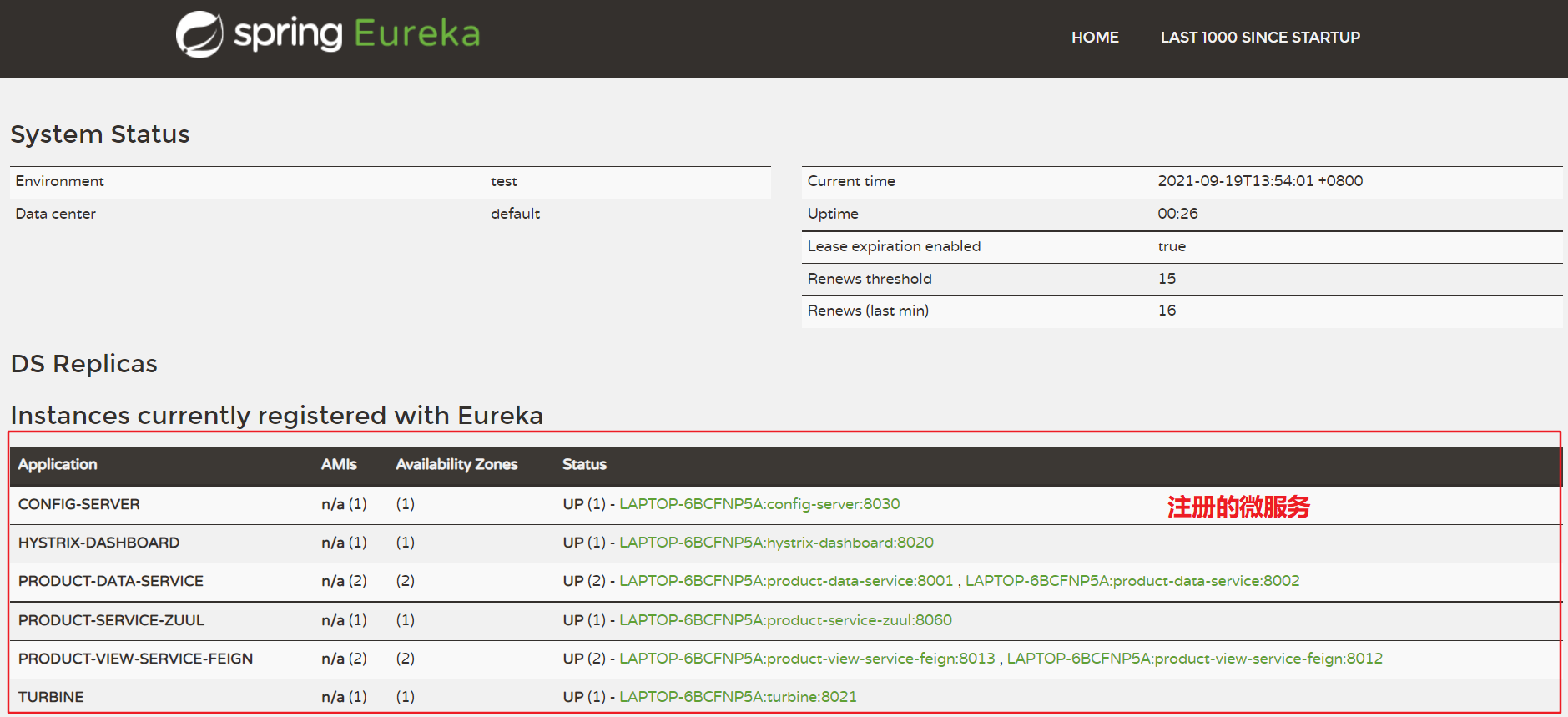Select the PRODUCT-DATA-SERVICE application name
Screen dimensions: 1568x717
(111, 581)
